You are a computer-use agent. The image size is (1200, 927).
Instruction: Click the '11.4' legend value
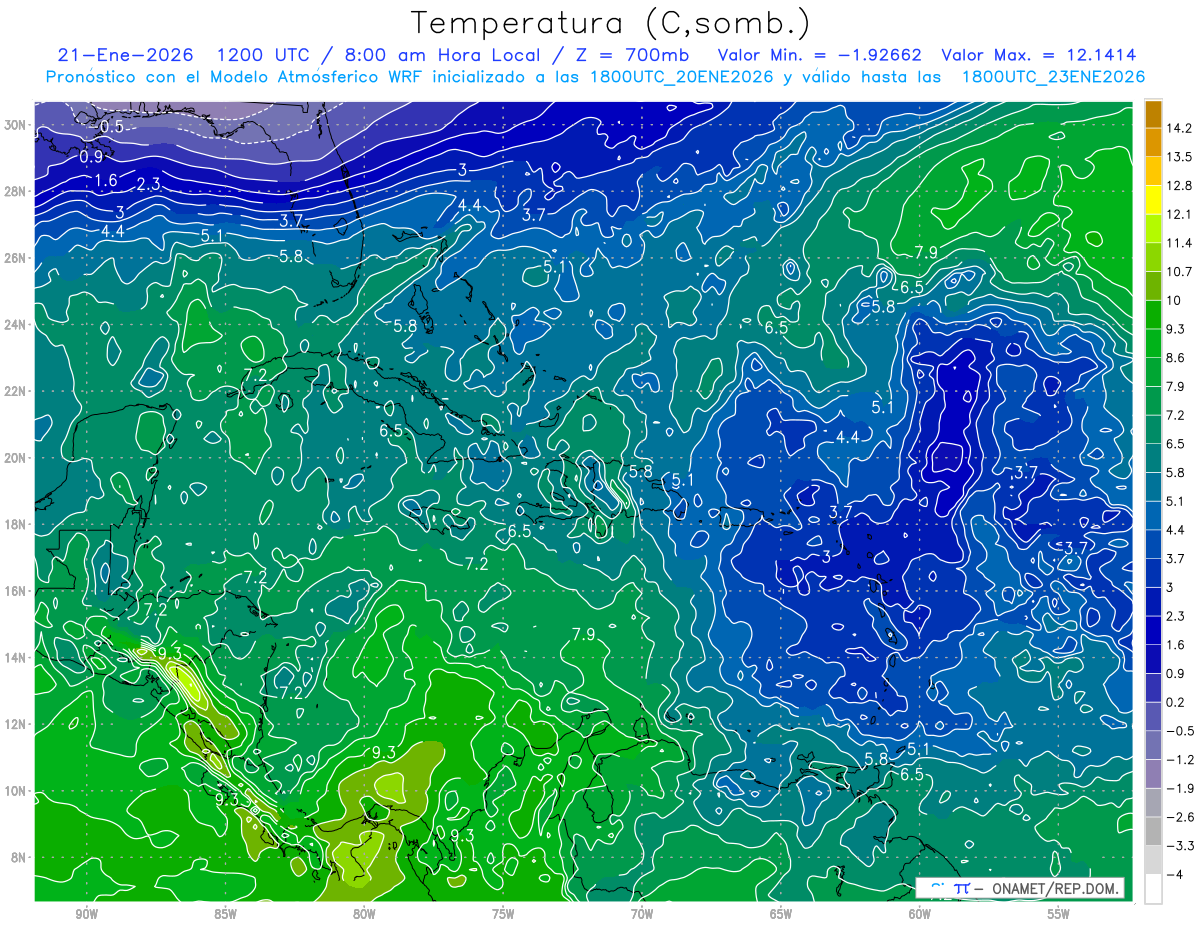click(x=1179, y=243)
